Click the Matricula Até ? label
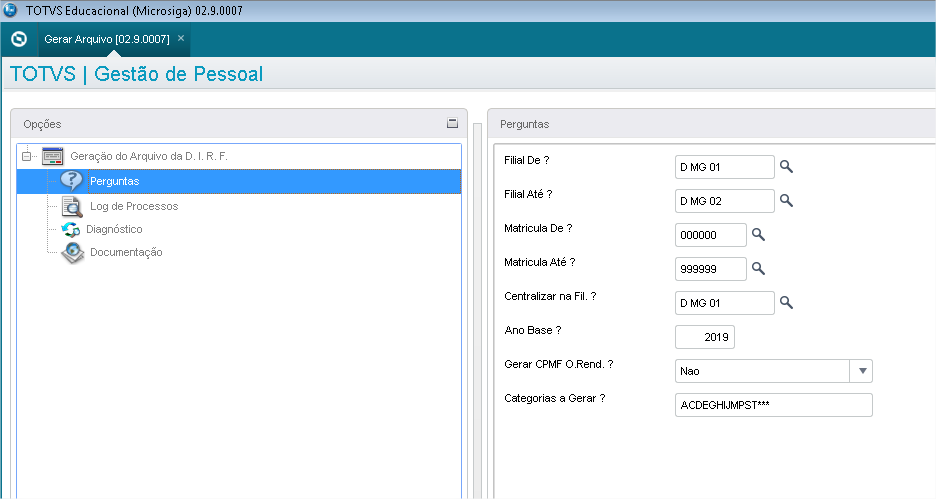Viewport: 936px width, 499px height. coord(540,262)
